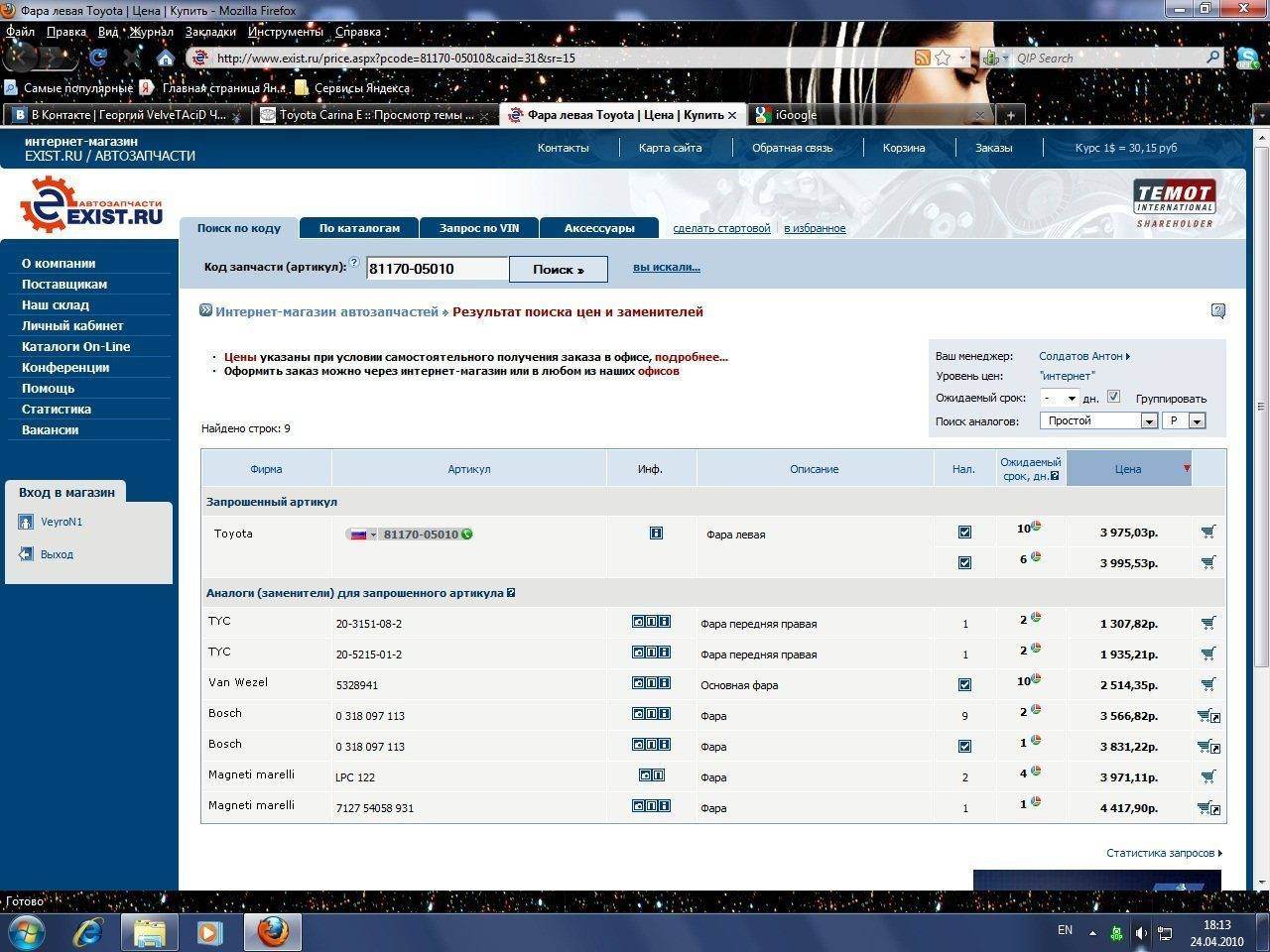Click the Поиск search button
The height and width of the screenshot is (952, 1270).
tap(558, 269)
